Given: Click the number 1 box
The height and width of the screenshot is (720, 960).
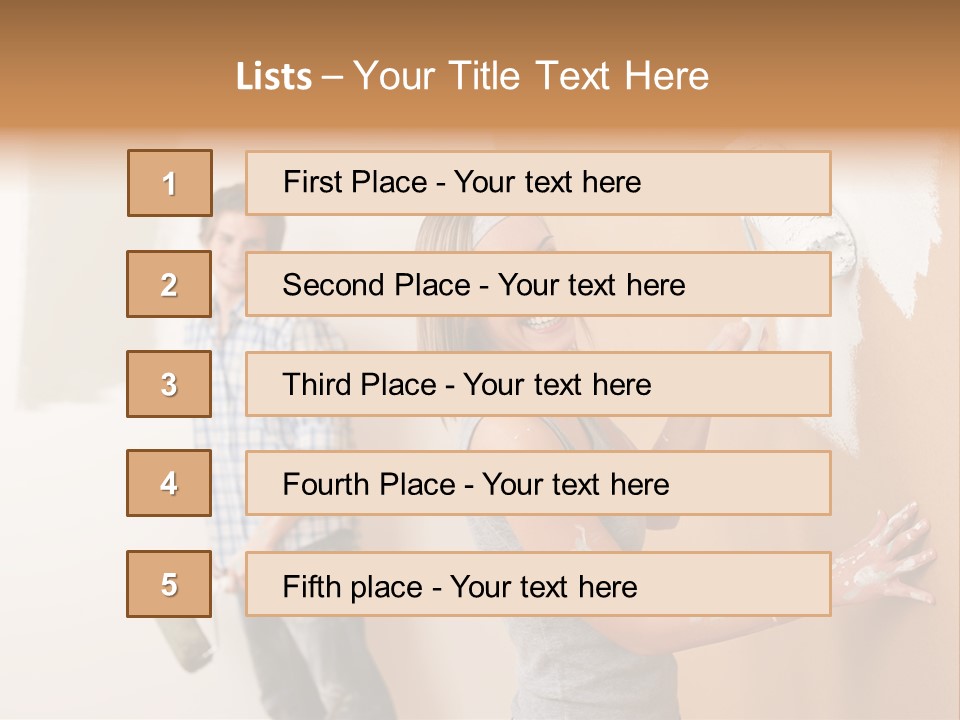Looking at the screenshot, I should (x=170, y=183).
